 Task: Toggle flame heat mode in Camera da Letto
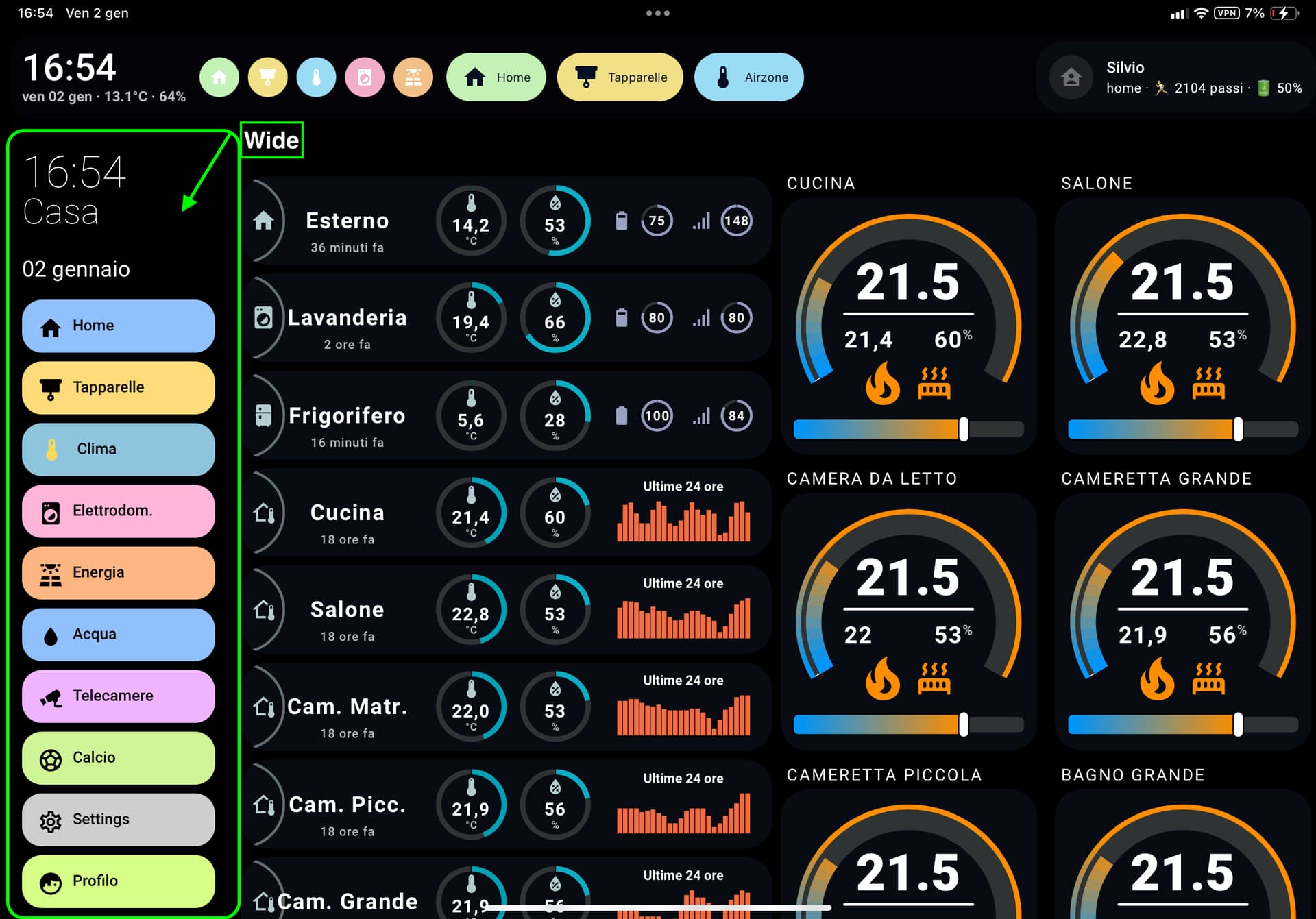tap(882, 678)
